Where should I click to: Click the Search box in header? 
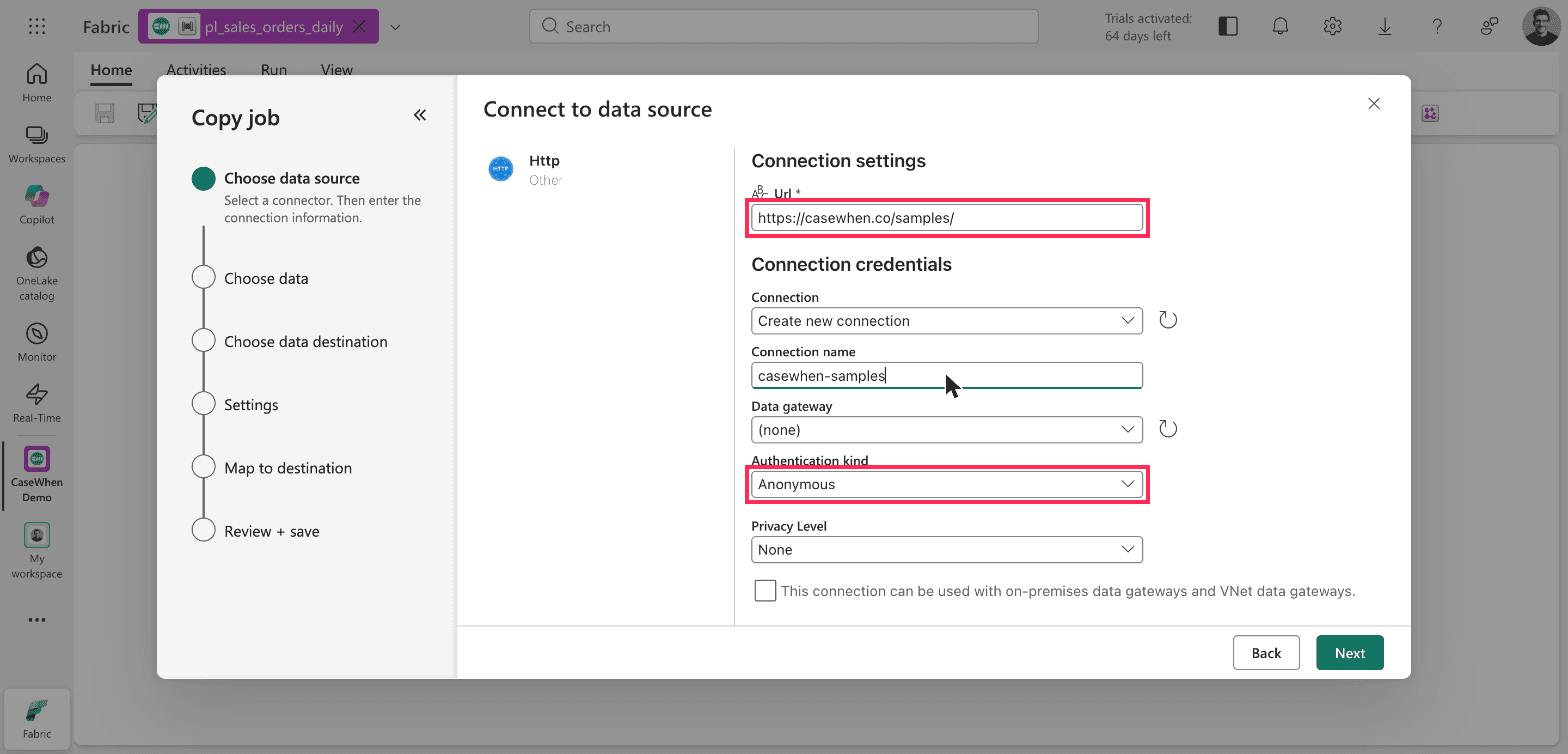click(783, 27)
